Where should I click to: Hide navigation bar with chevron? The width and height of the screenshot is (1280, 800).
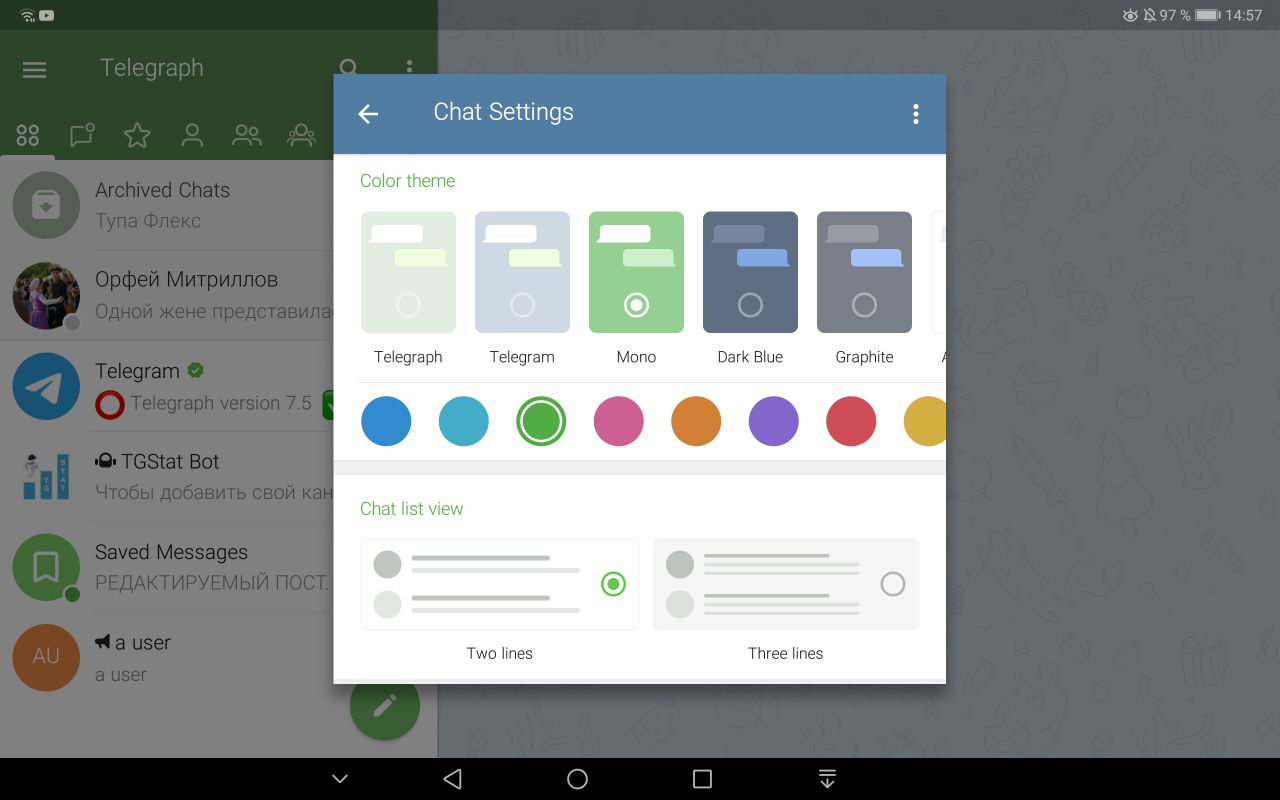click(x=340, y=779)
